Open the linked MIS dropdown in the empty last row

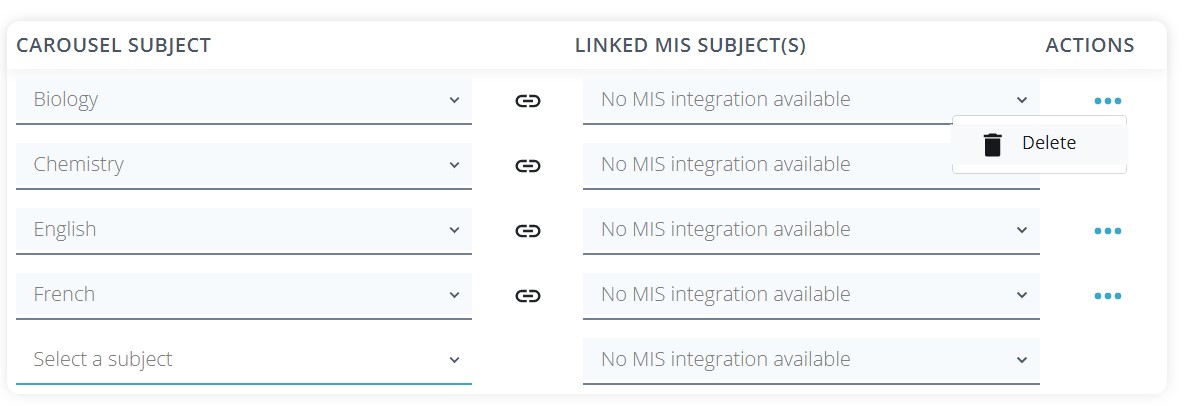pos(810,360)
